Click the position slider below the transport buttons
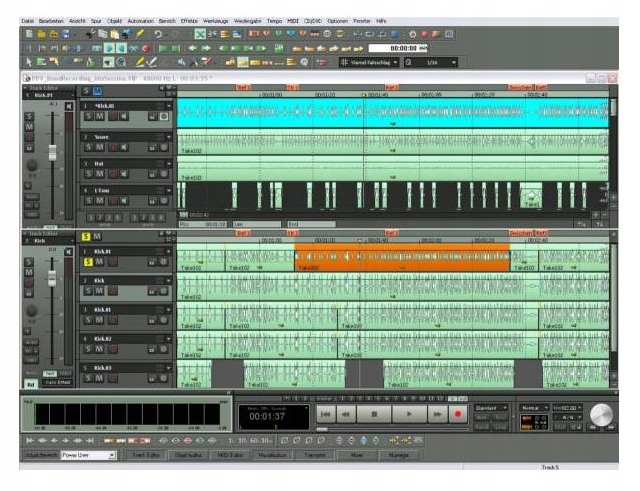The width and height of the screenshot is (640, 491). click(x=322, y=429)
